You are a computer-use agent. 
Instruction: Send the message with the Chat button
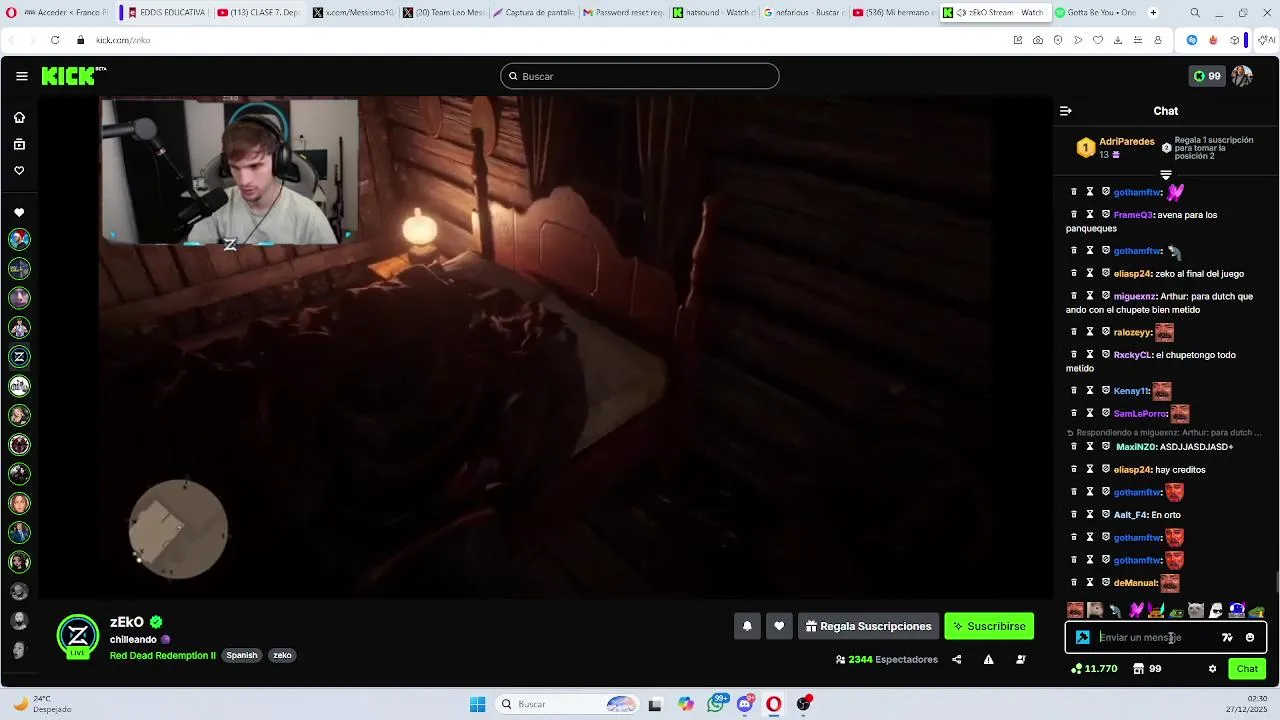pyautogui.click(x=1247, y=669)
